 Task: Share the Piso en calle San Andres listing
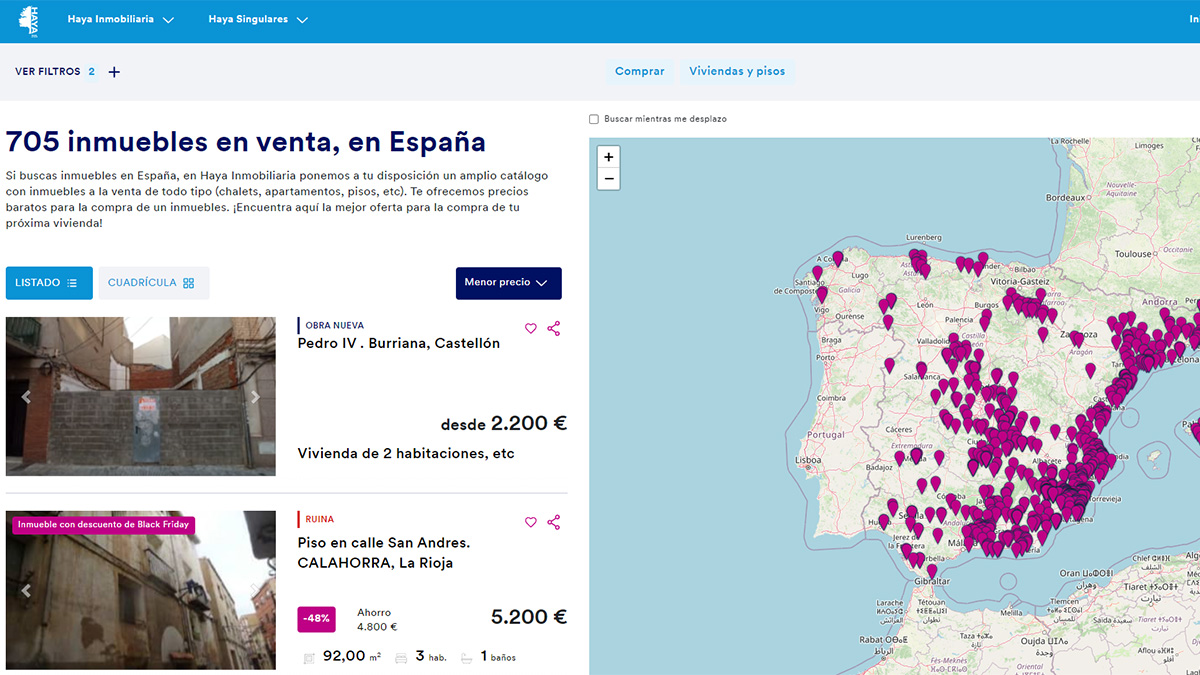(554, 522)
